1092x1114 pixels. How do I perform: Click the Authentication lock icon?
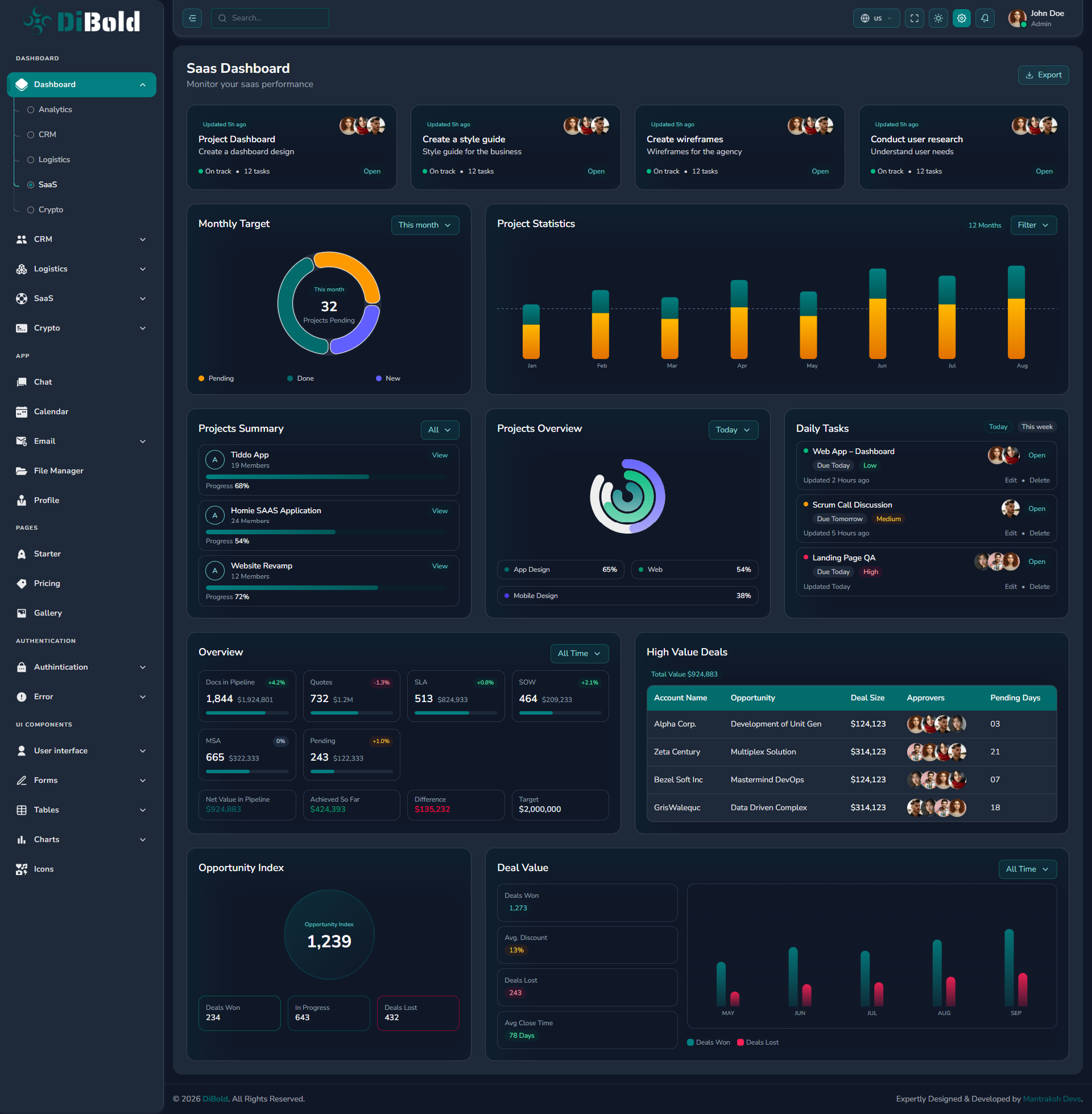click(x=22, y=667)
